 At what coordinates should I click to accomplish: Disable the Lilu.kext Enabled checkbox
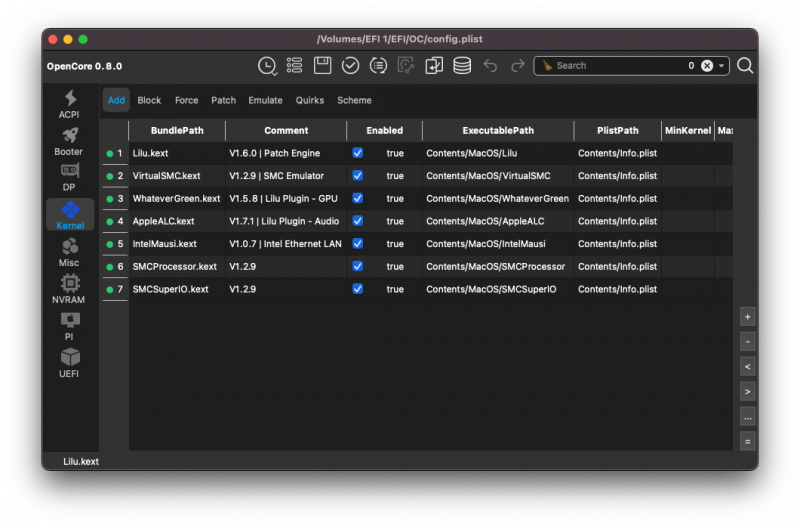tap(358, 153)
